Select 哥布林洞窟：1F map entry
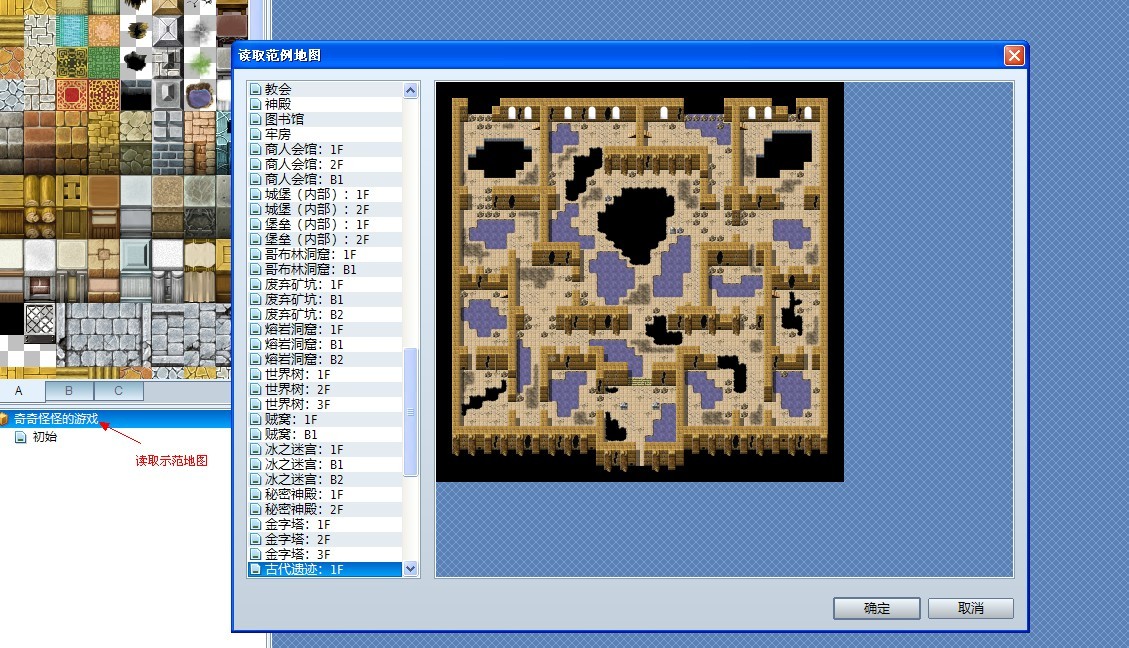 coord(325,255)
